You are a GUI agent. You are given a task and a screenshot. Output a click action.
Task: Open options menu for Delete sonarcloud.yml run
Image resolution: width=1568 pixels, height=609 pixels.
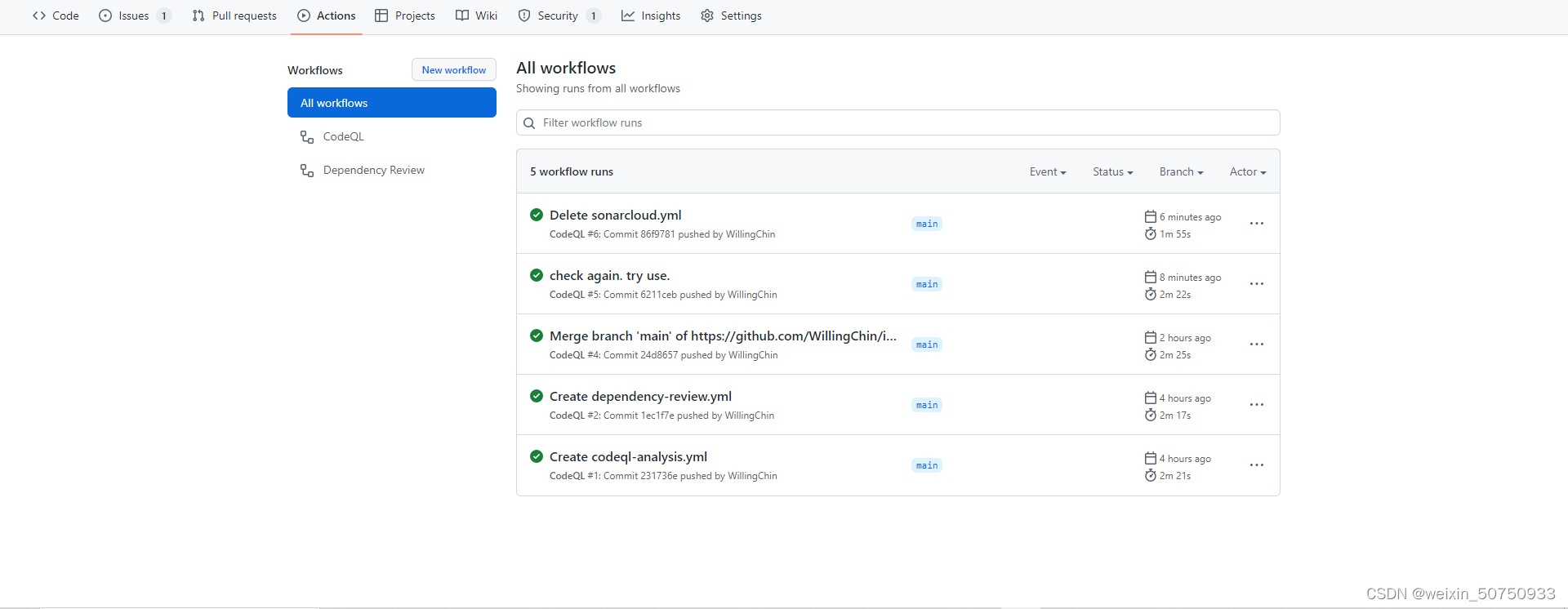[x=1257, y=224]
